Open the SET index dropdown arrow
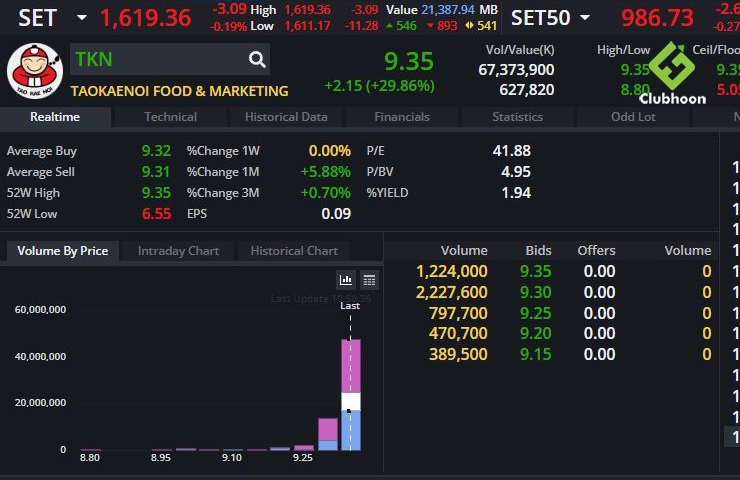This screenshot has width=740, height=480. 82,17
